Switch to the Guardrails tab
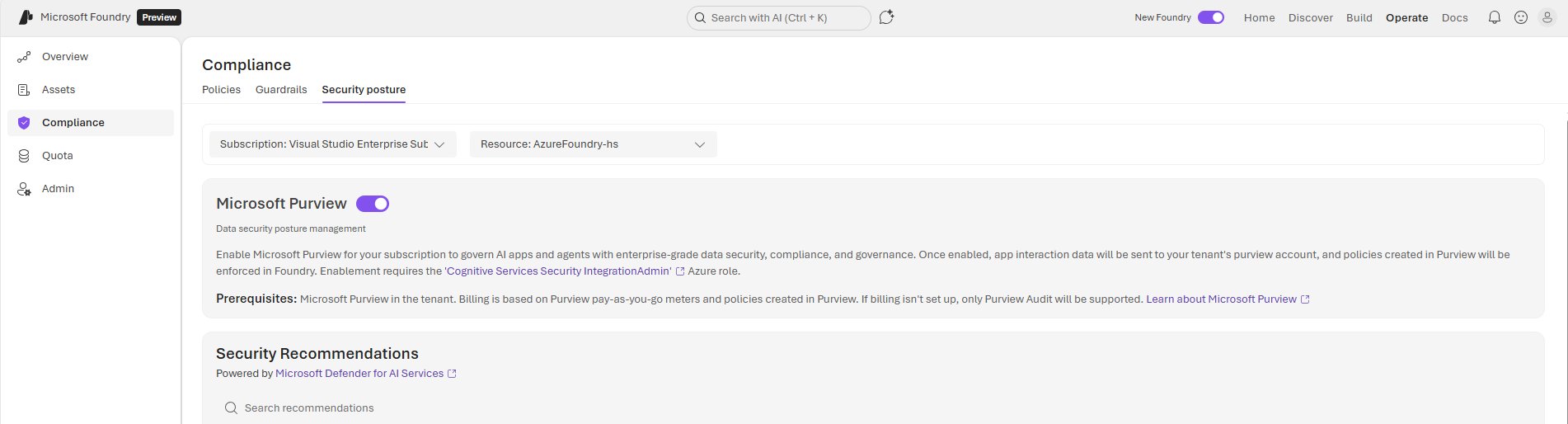Viewport: 1568px width, 424px height. click(281, 90)
